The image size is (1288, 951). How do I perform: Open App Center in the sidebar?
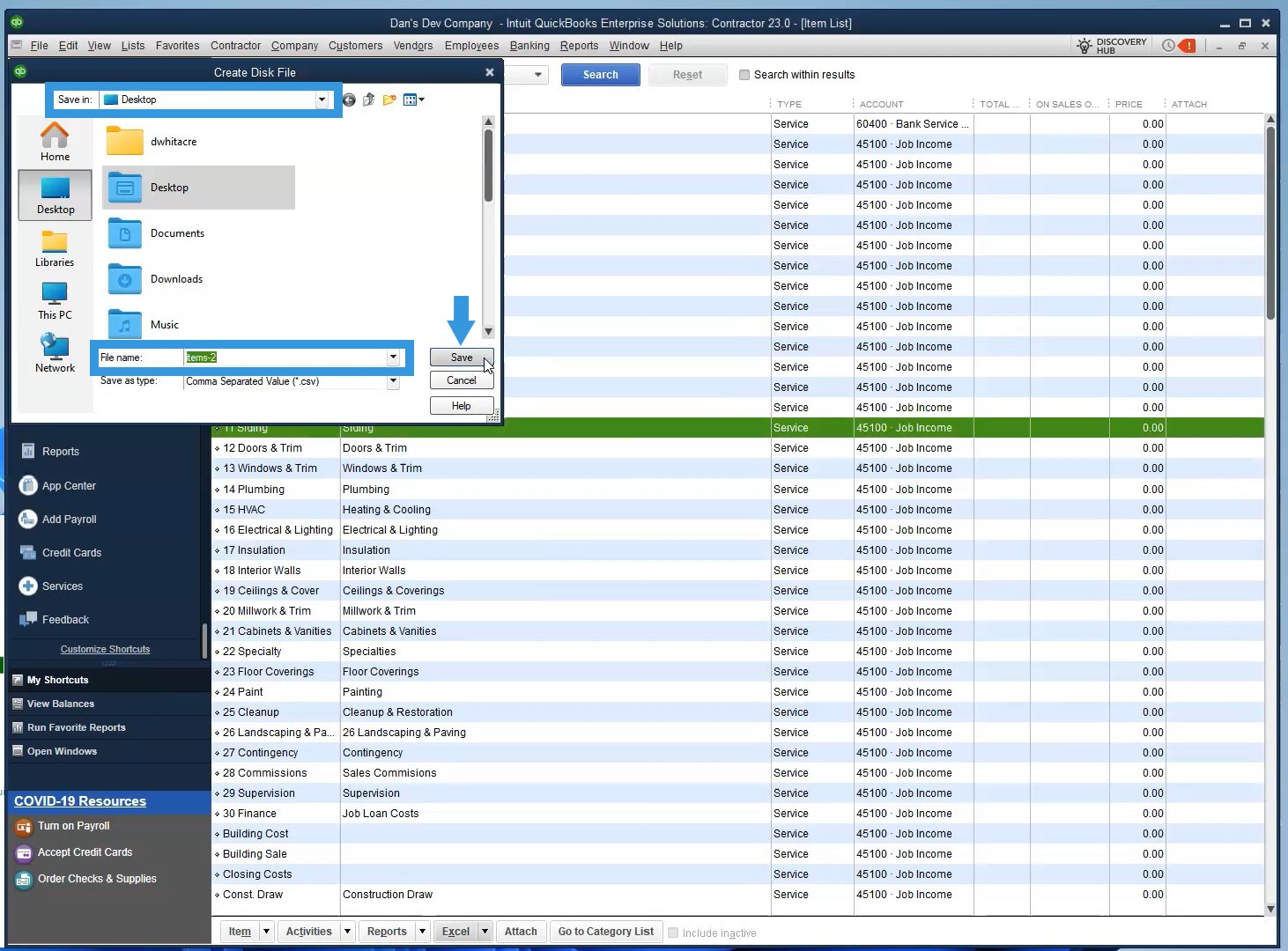coord(58,486)
